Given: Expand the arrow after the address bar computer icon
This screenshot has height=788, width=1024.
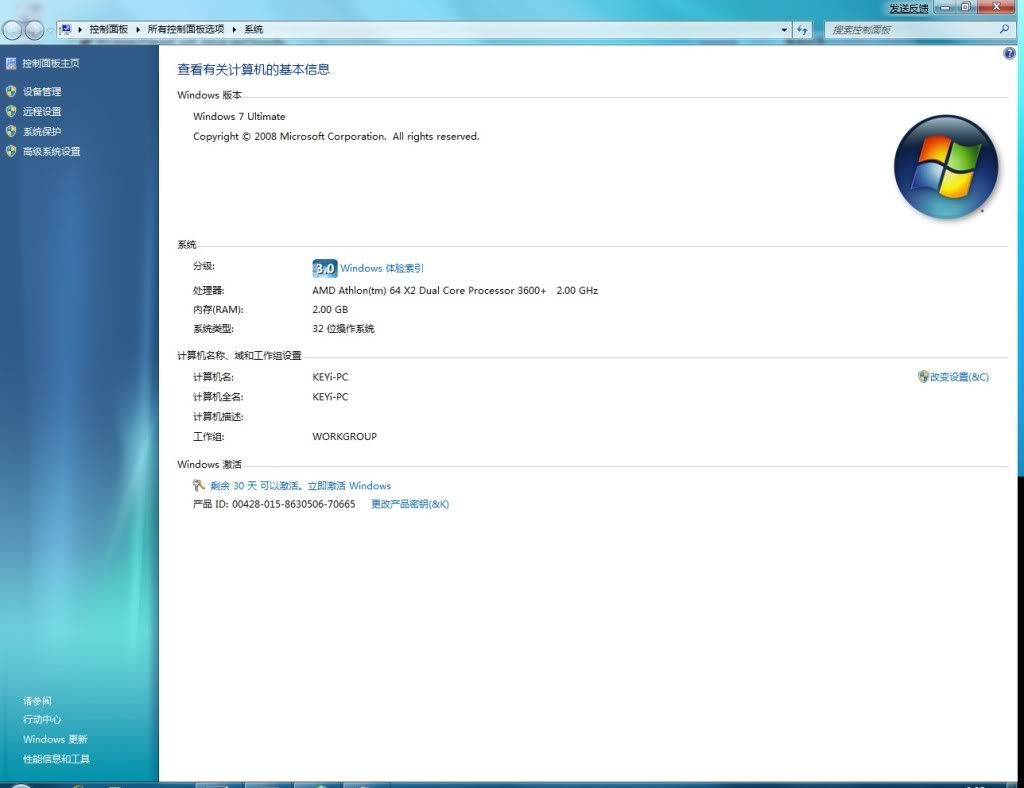Looking at the screenshot, I should [80, 29].
